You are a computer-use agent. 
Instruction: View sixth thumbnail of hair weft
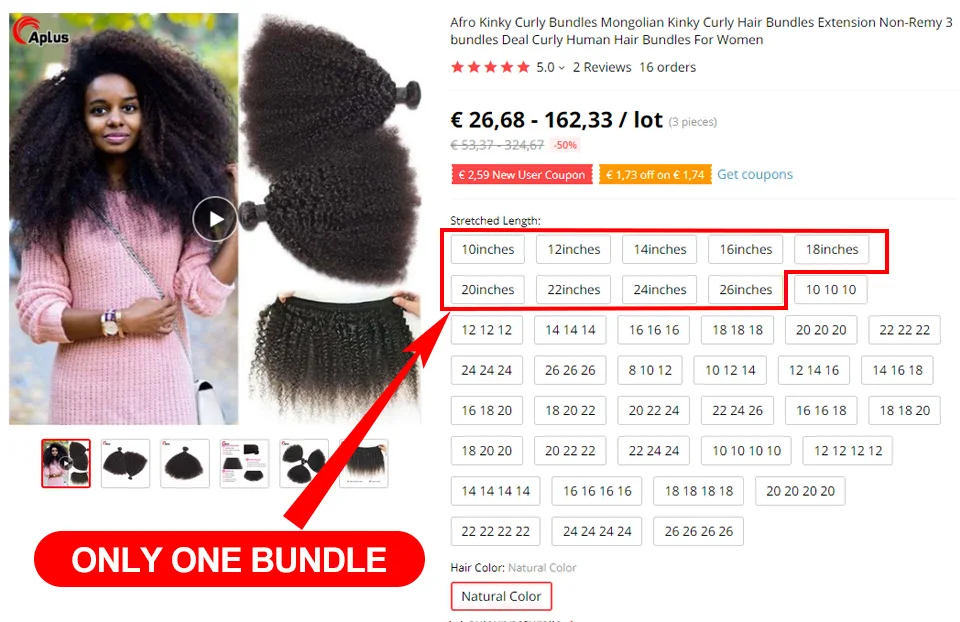tap(364, 463)
